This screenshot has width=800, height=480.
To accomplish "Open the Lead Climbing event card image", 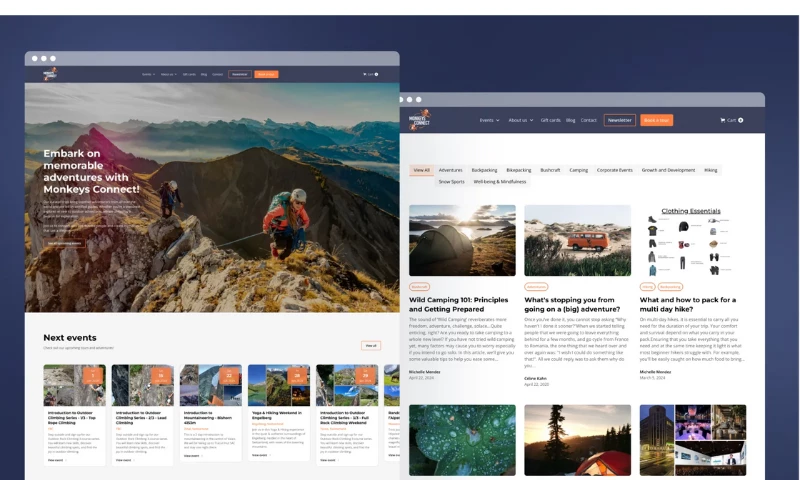I will (x=142, y=385).
